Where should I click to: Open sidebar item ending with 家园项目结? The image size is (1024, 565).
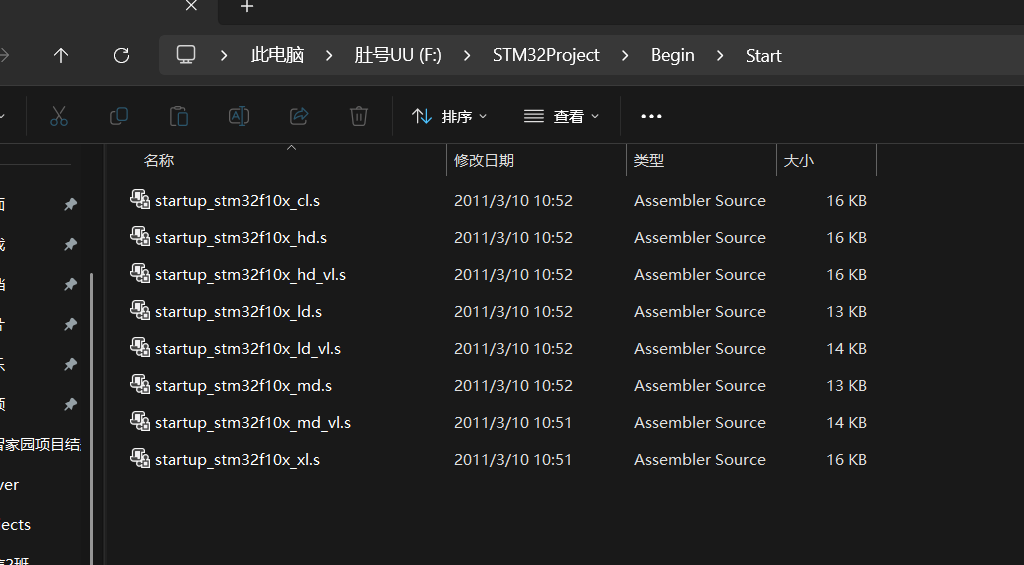(x=40, y=445)
